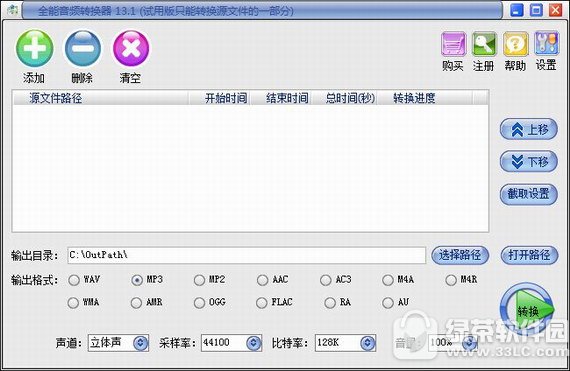Screen dimensions: 570x371
Task: Minimize the converter window
Action: (517, 10)
